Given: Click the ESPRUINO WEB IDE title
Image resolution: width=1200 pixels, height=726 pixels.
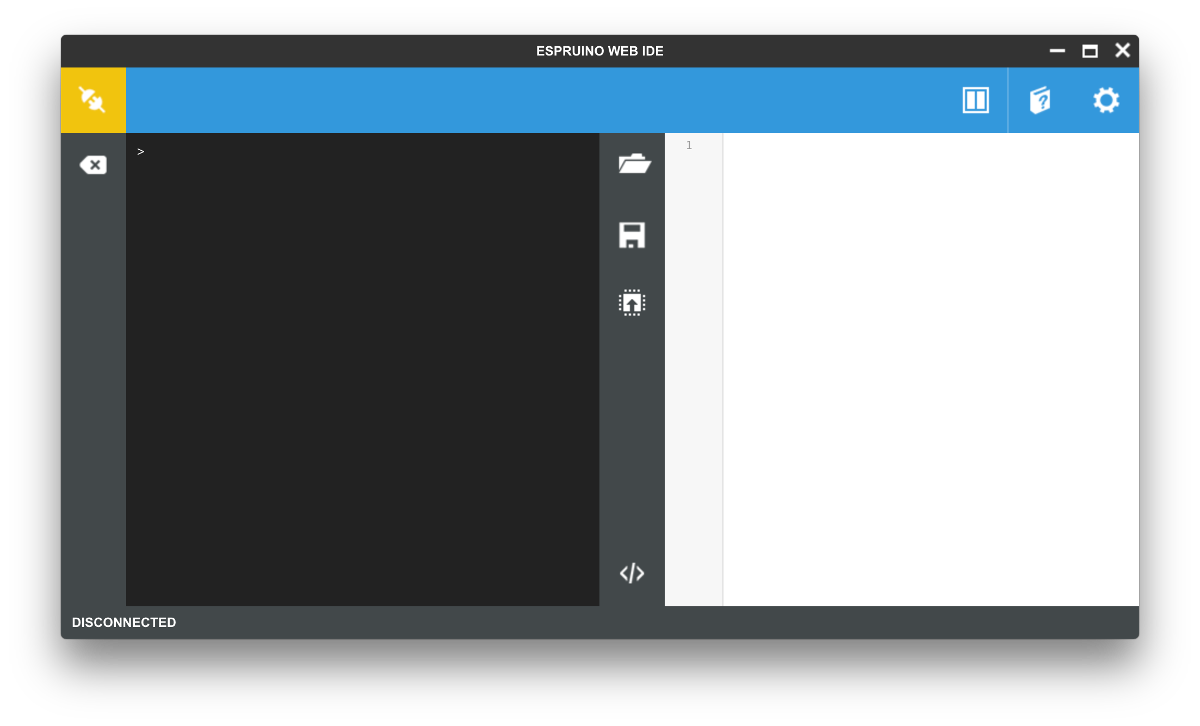Looking at the screenshot, I should click(600, 51).
